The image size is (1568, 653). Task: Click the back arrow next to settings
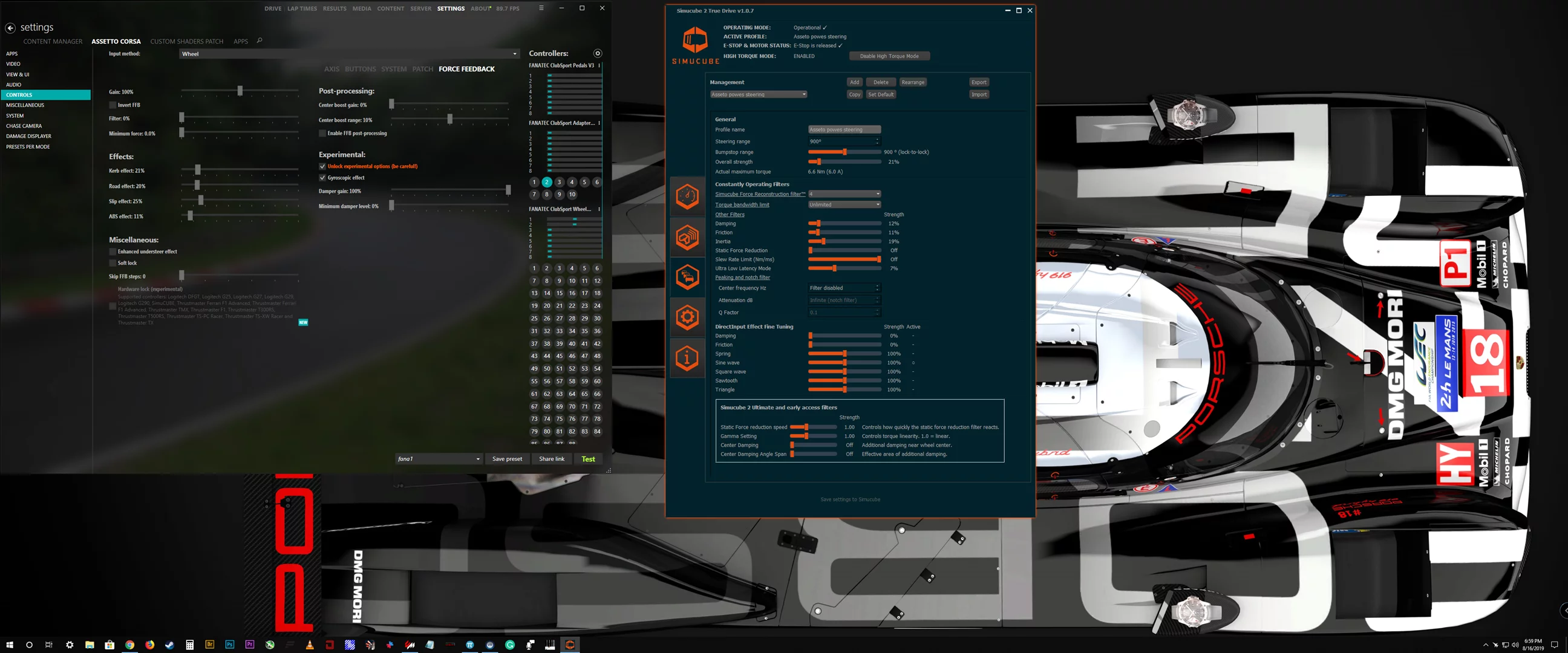click(10, 28)
